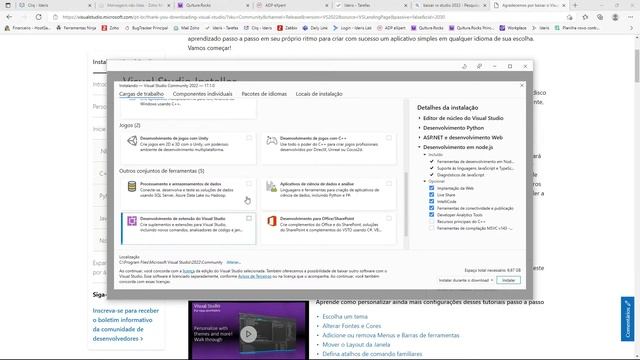Check Office/SharePoint development workload

click(x=389, y=218)
